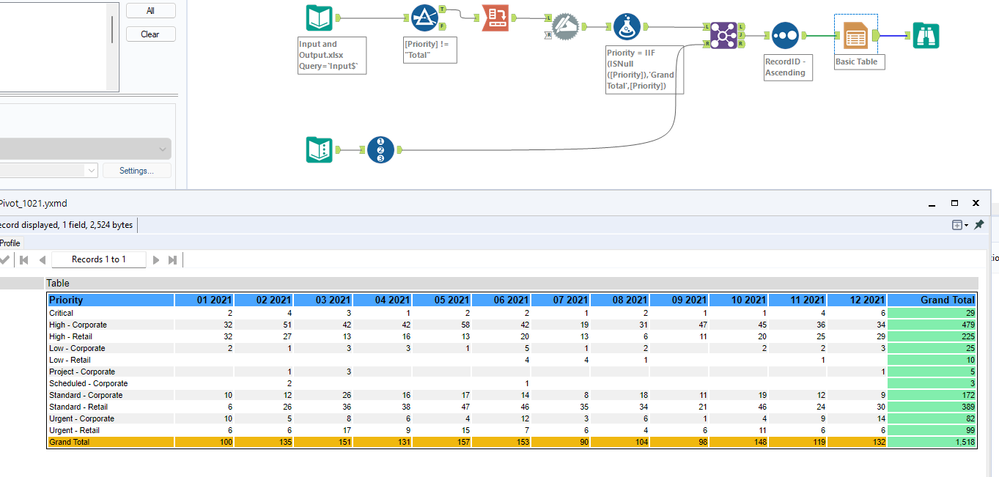
Task: Click the Priority header cell
Action: click(111, 300)
